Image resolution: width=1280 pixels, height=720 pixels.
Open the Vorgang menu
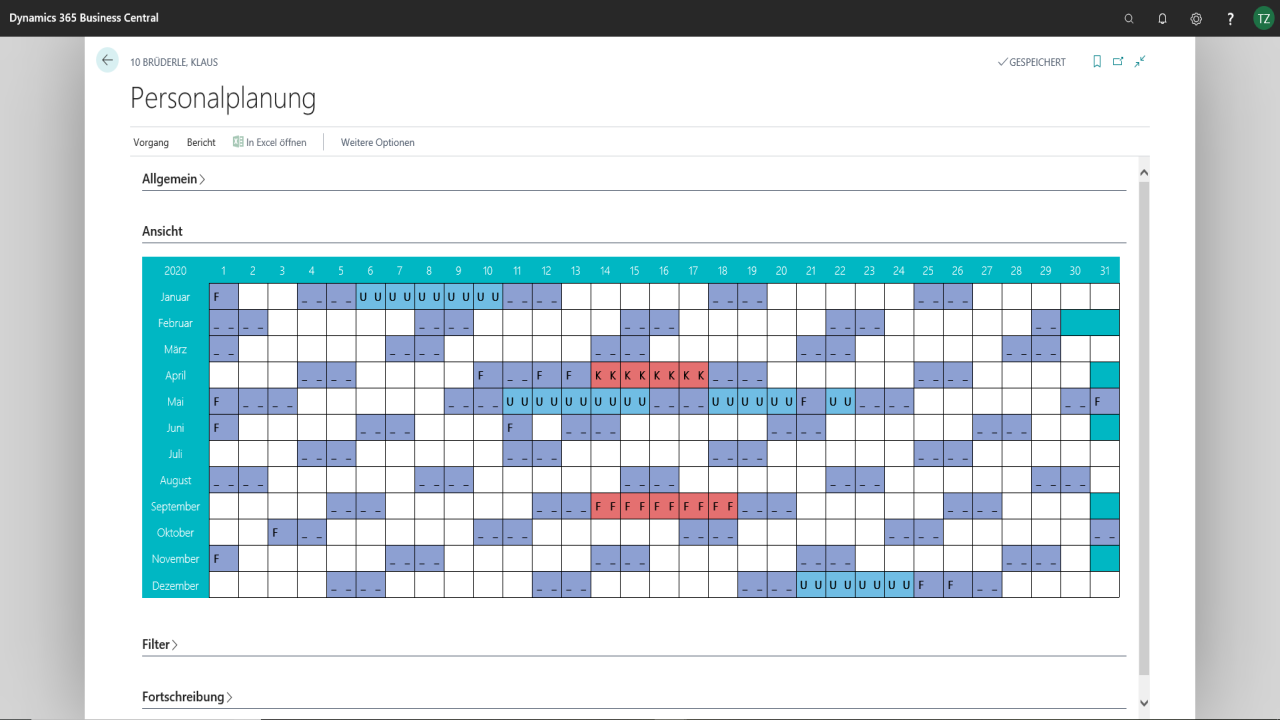tap(151, 142)
